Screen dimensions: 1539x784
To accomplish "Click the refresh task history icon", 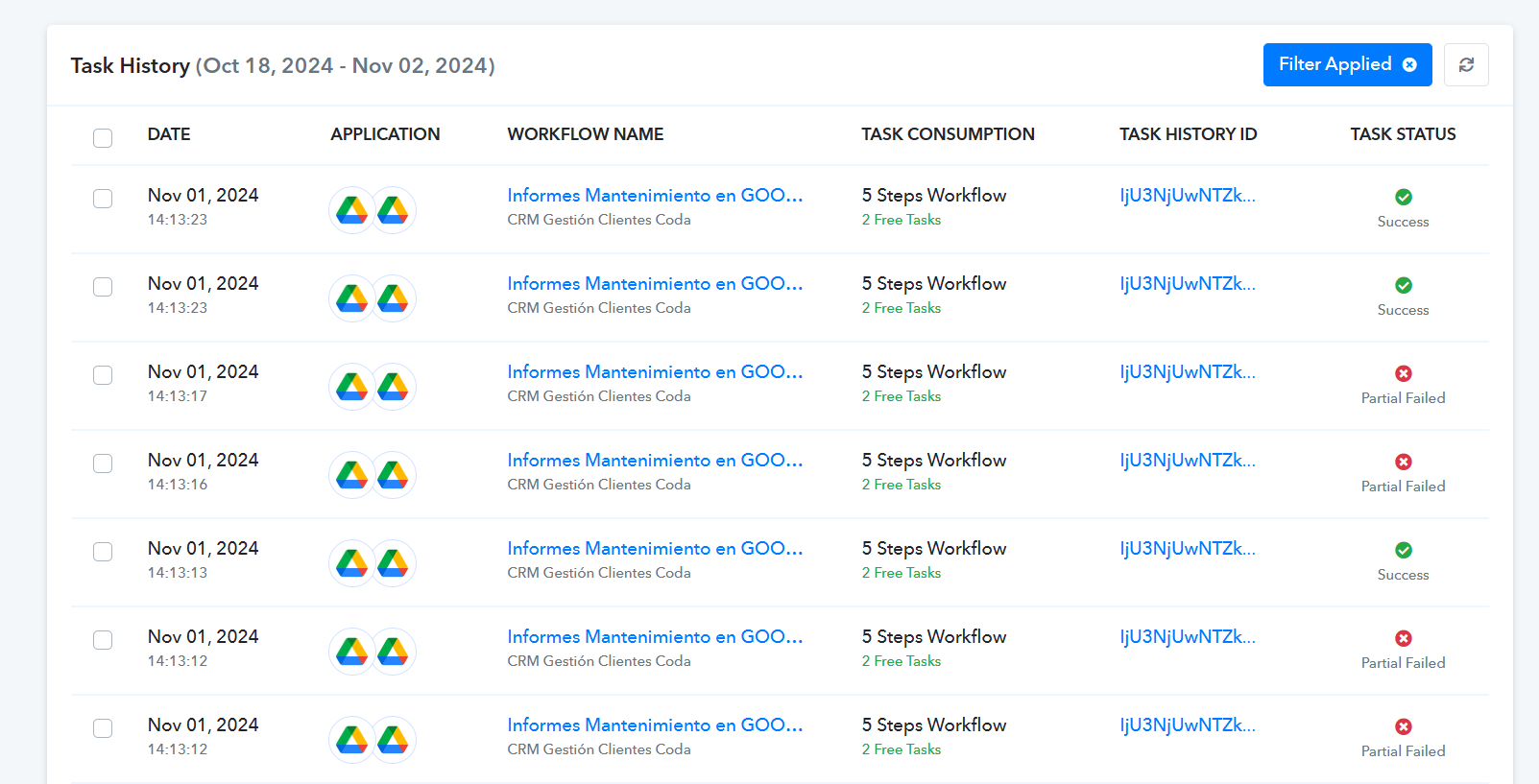I will click(1465, 65).
